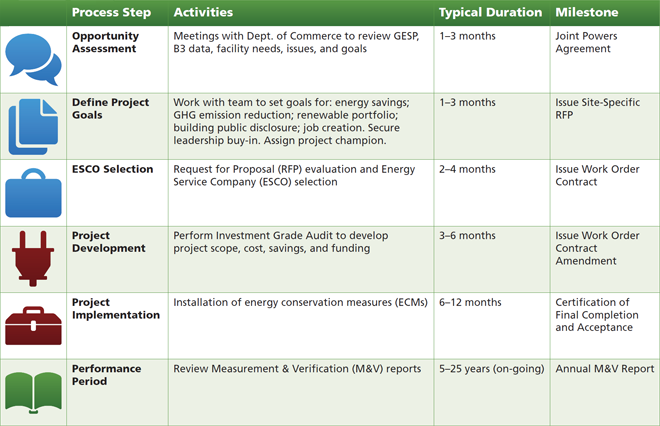Viewport: 660px width, 426px height.
Task: Select the Typical Duration column header
Action: (x=490, y=12)
